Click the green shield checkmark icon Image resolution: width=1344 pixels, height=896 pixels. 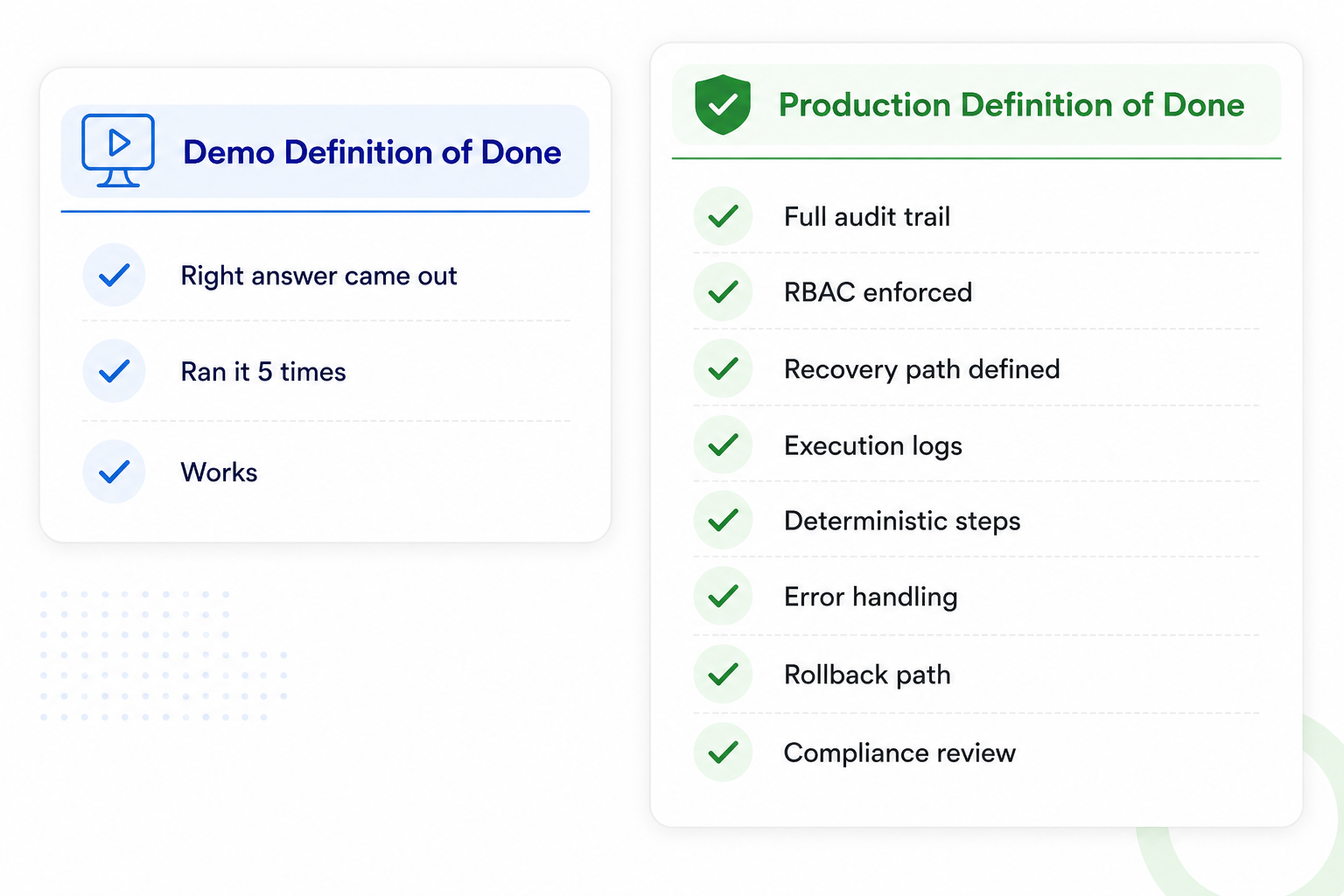coord(723,105)
